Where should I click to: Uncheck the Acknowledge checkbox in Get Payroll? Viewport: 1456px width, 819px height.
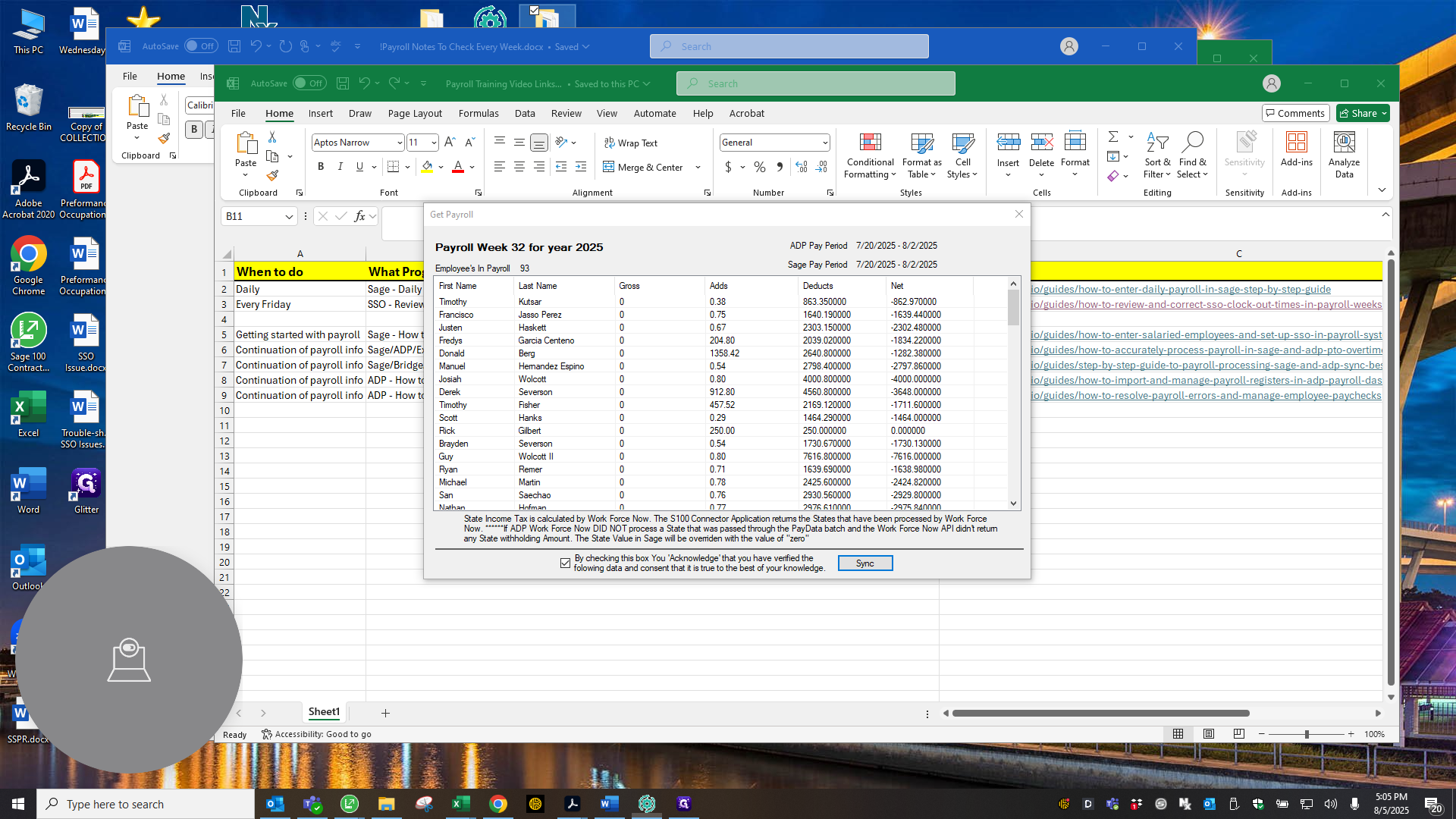(x=565, y=563)
